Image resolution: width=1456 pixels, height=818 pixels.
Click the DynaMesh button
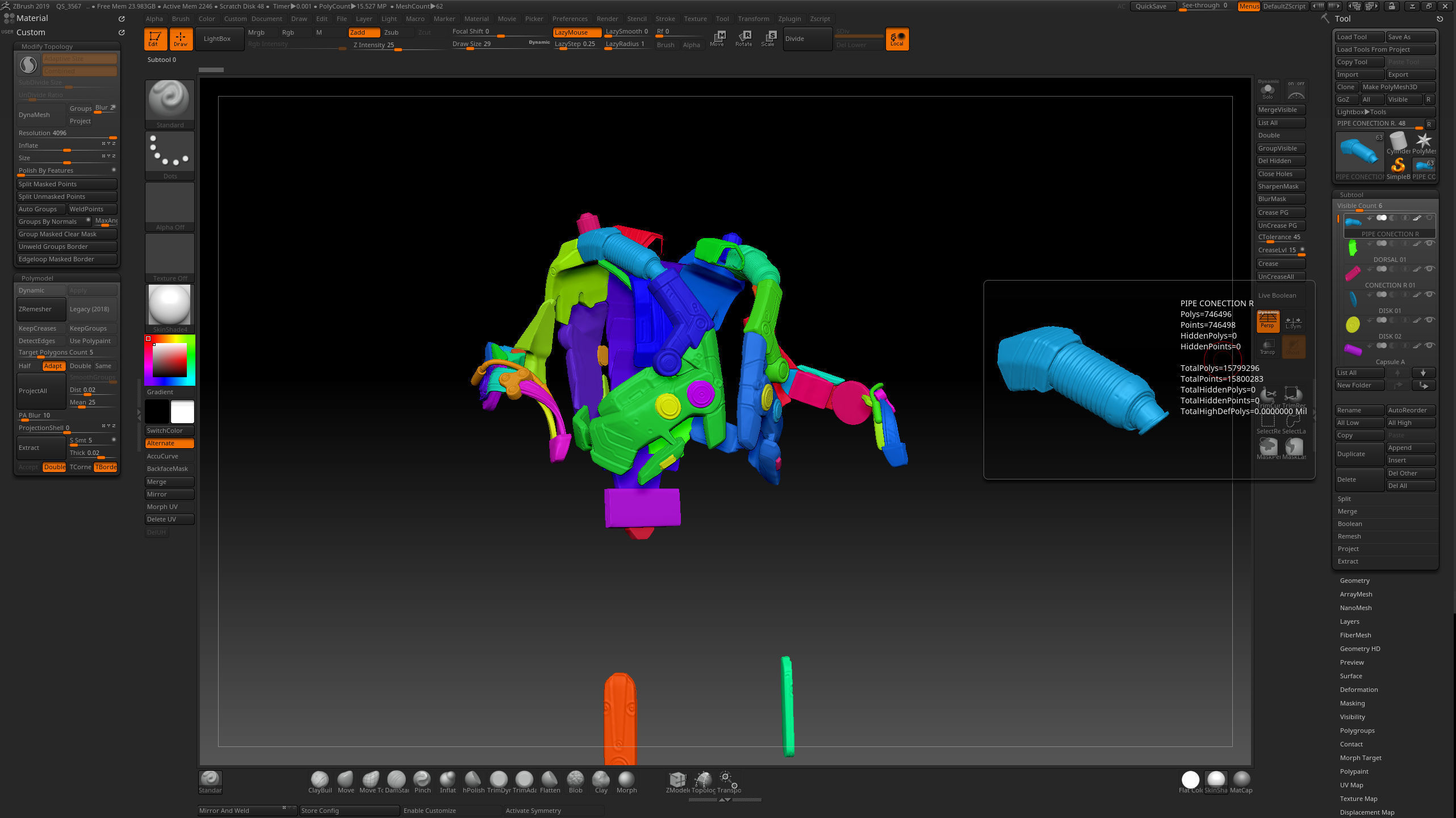(x=41, y=115)
